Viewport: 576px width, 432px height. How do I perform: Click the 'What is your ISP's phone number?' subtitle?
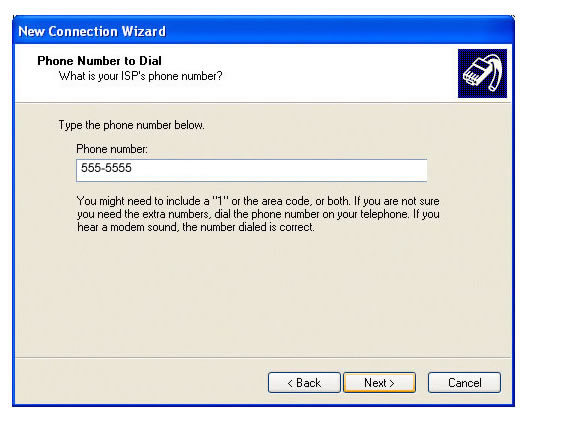141,76
